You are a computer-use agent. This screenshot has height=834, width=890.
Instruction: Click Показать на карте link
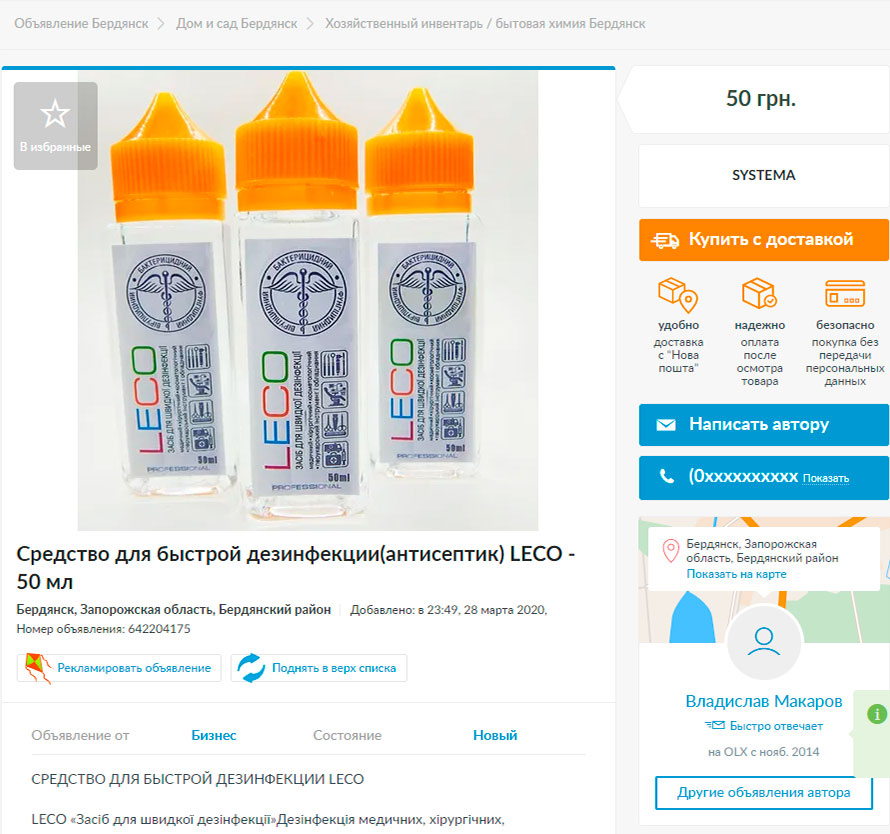tap(736, 574)
